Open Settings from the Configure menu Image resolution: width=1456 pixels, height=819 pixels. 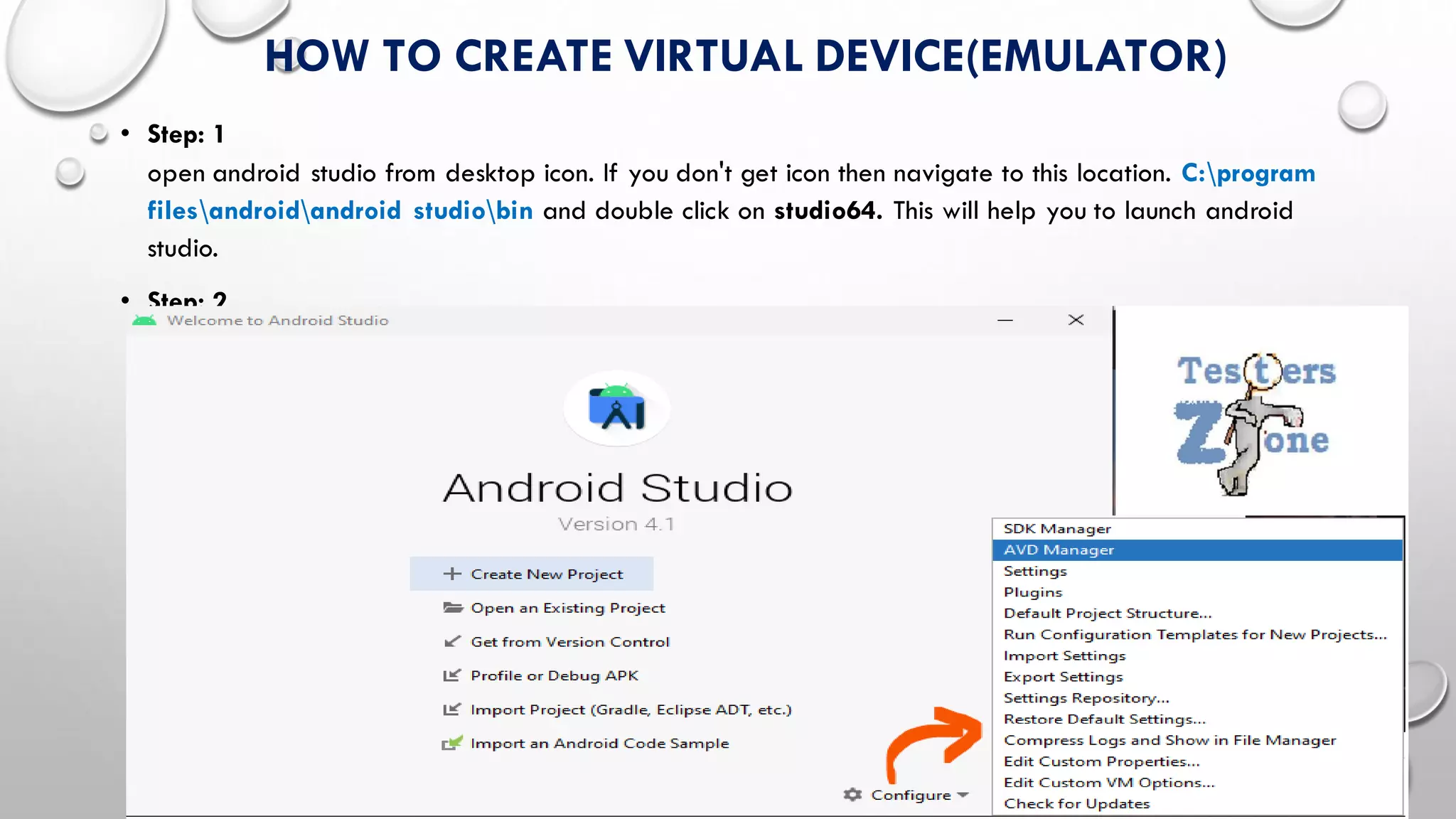point(1198,571)
